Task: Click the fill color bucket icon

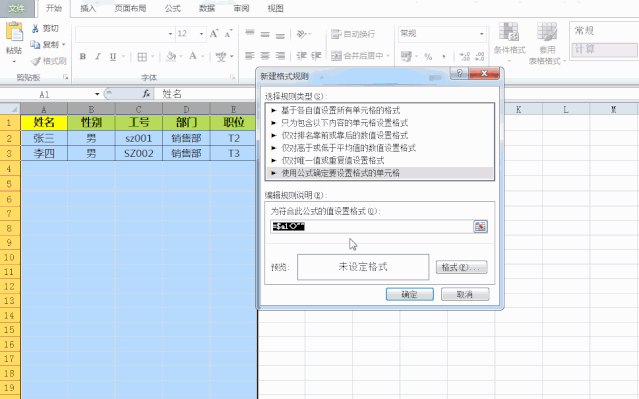Action: pos(171,56)
